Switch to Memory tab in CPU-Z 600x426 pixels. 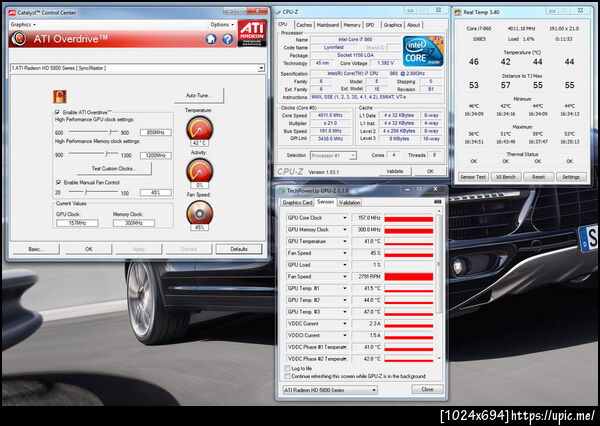pos(352,25)
